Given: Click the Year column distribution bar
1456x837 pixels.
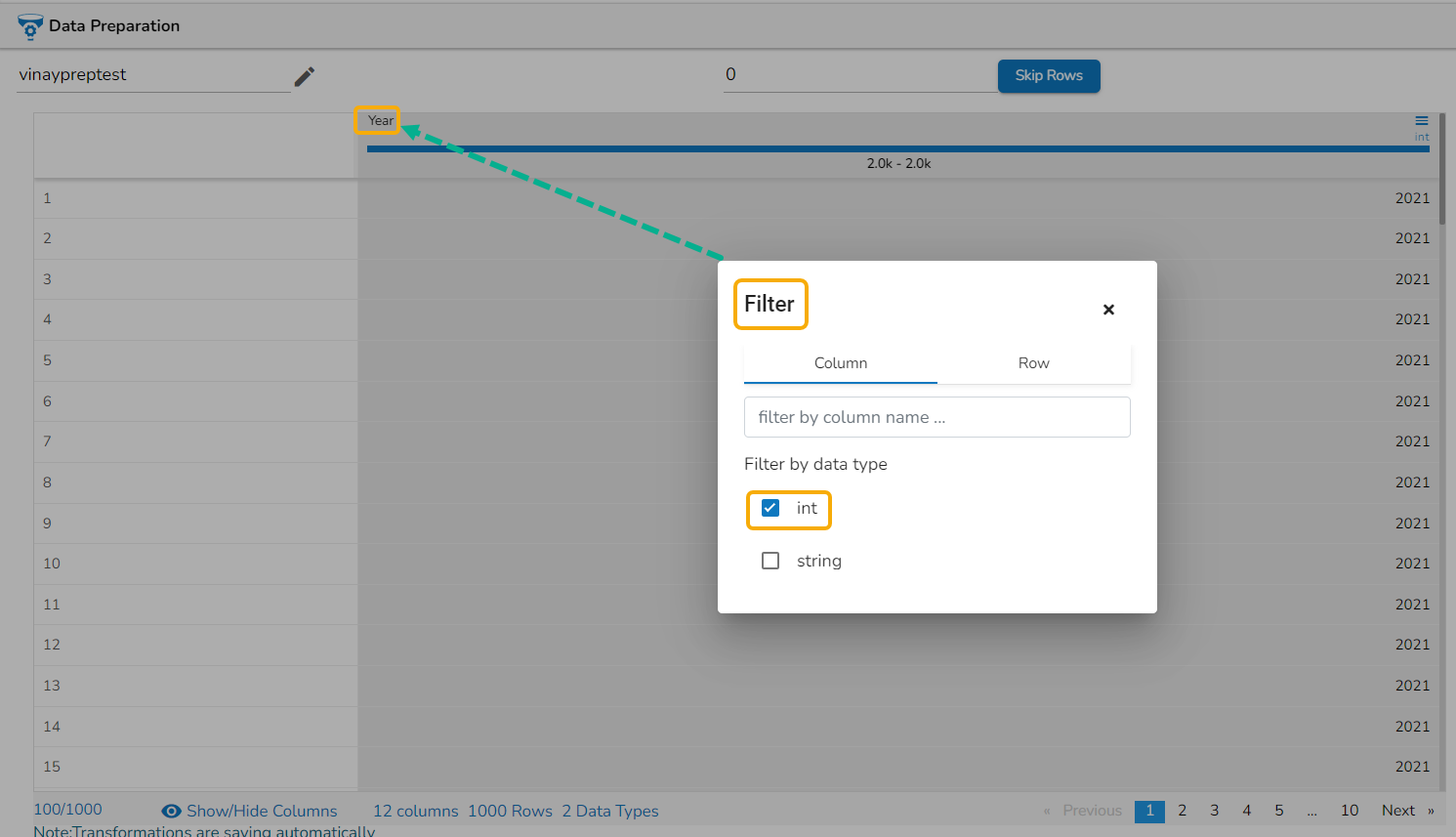Looking at the screenshot, I should tap(898, 149).
